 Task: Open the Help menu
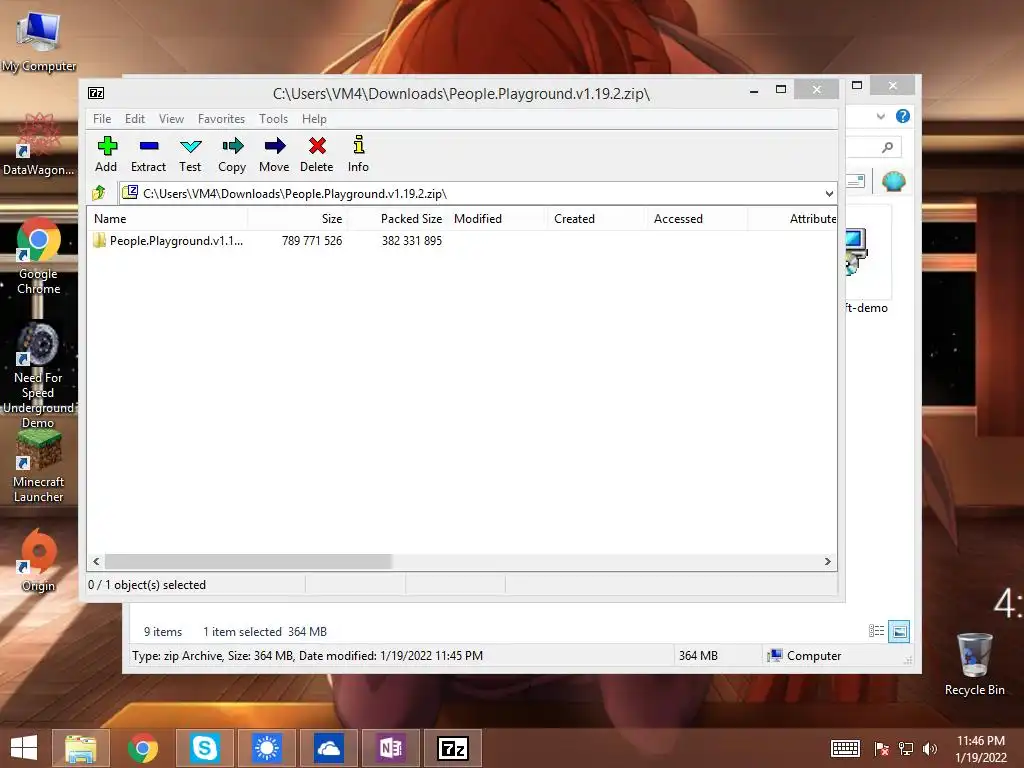coord(314,119)
